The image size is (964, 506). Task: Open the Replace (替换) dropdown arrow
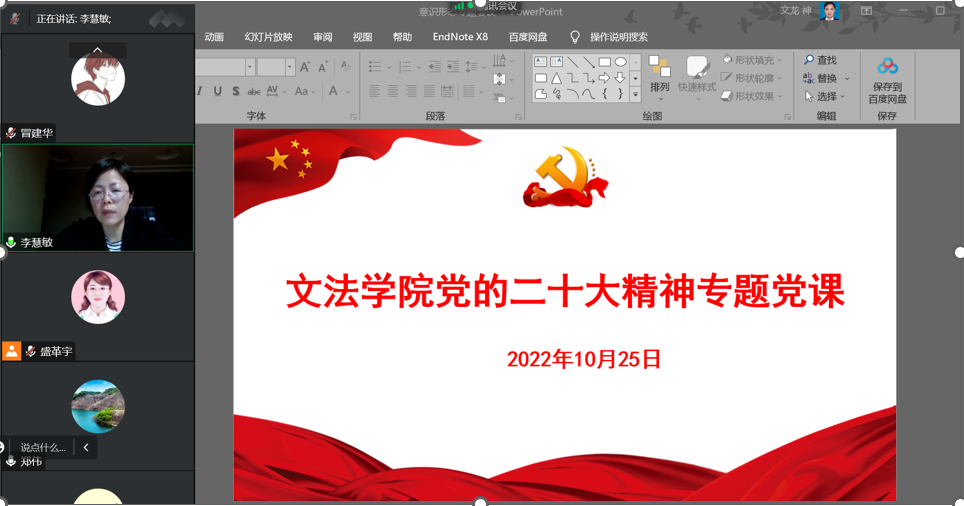[x=847, y=79]
